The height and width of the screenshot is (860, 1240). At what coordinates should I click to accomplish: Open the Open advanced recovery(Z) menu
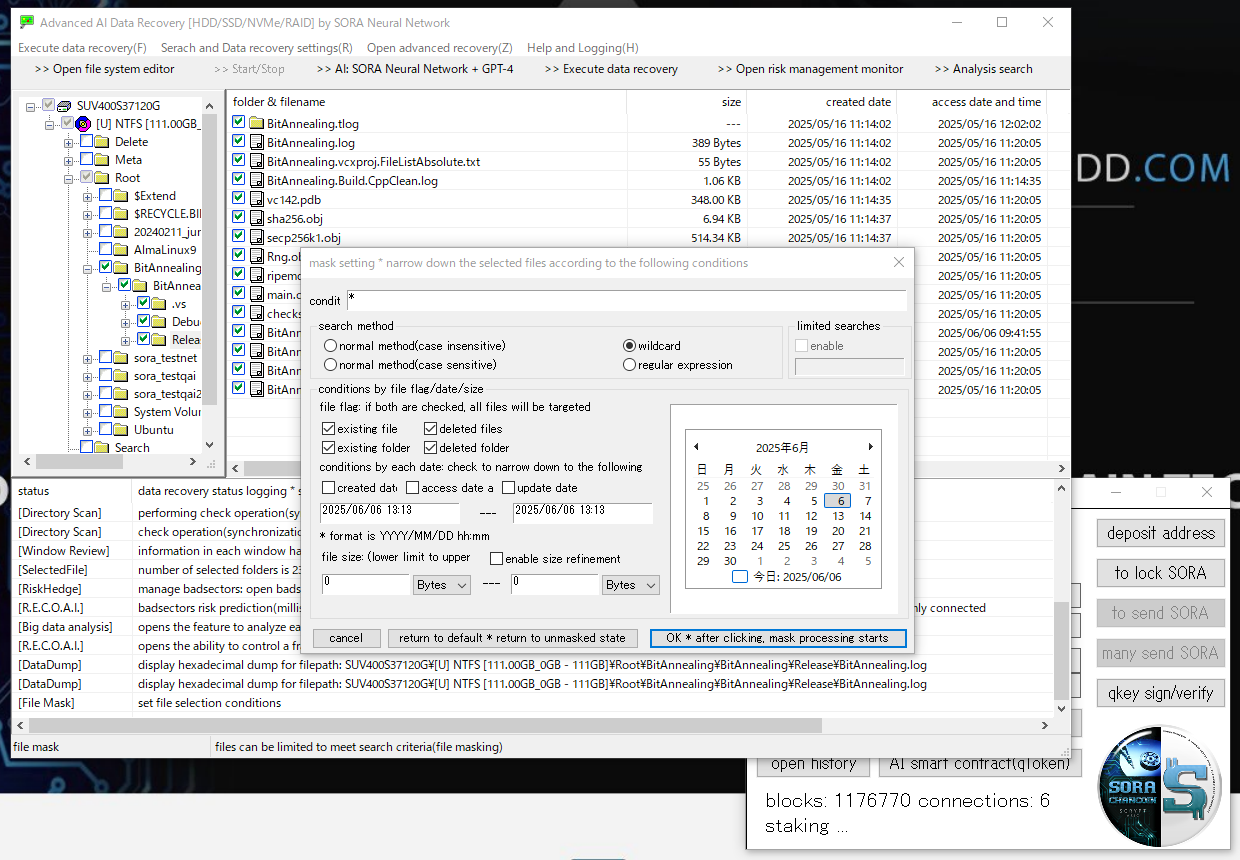[439, 48]
